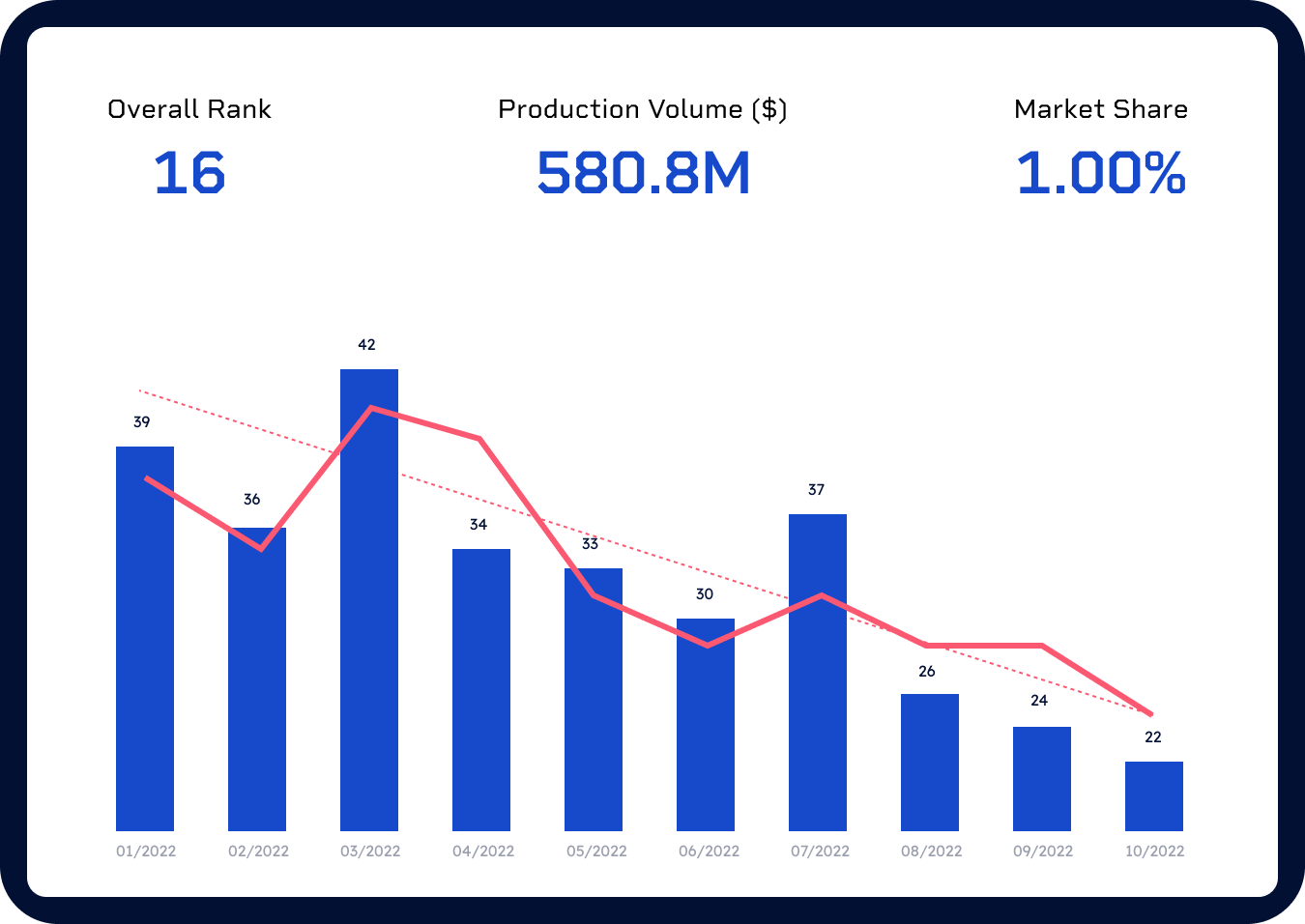Click the Production Volume ($) heading

click(x=643, y=109)
